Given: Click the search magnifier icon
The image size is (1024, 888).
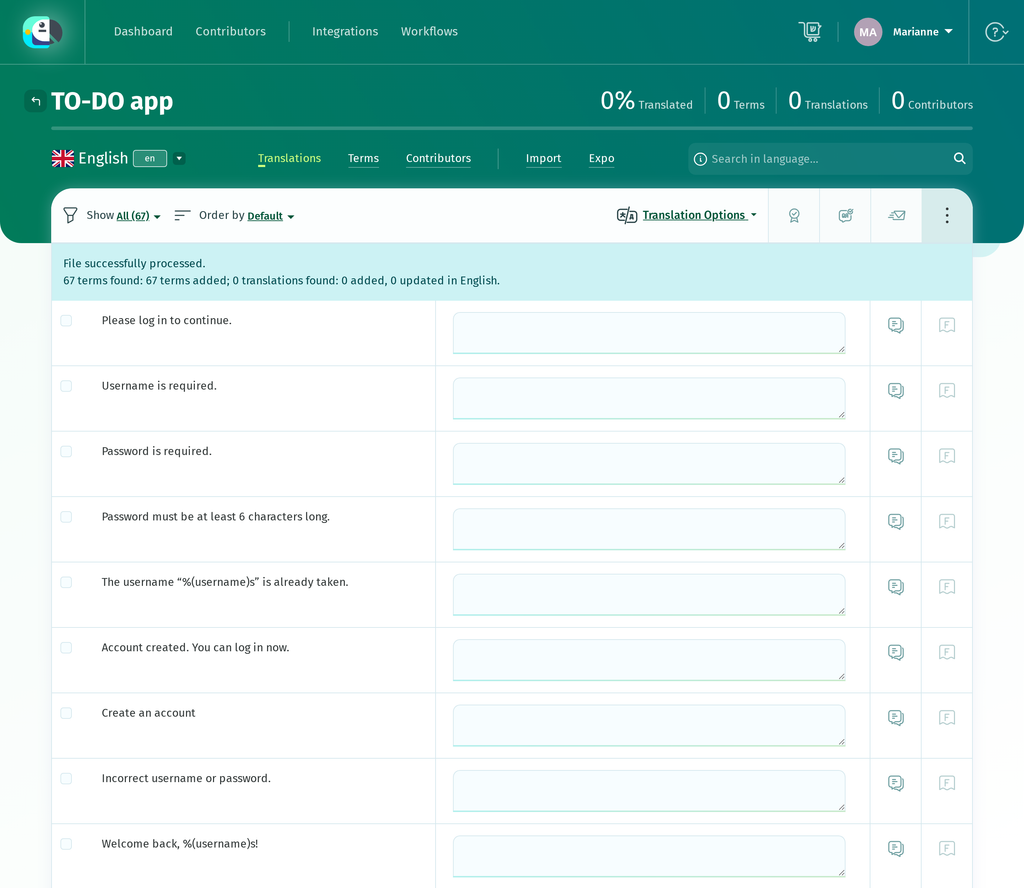Looking at the screenshot, I should click(959, 159).
